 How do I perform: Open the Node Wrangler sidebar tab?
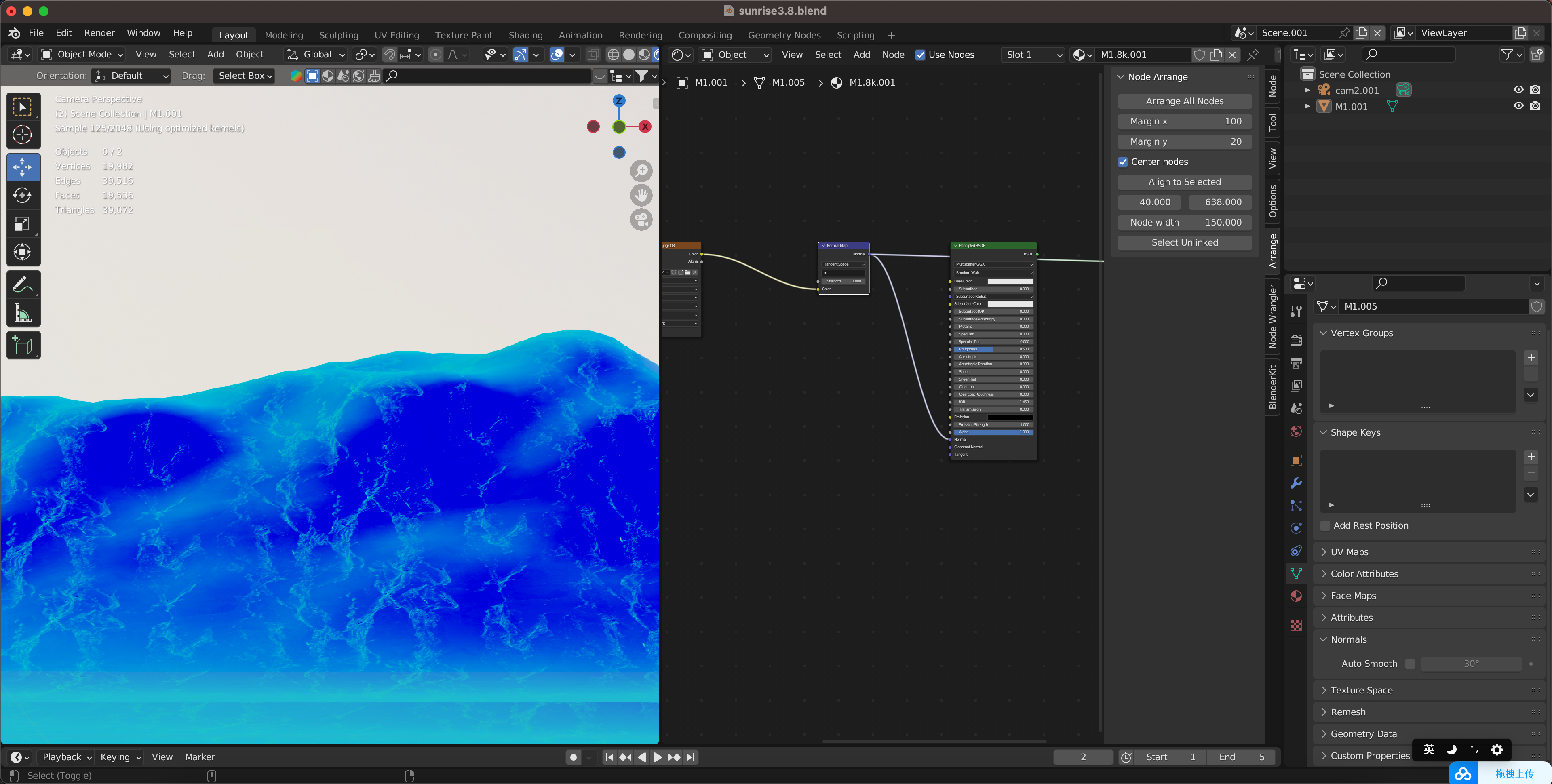[x=1272, y=316]
